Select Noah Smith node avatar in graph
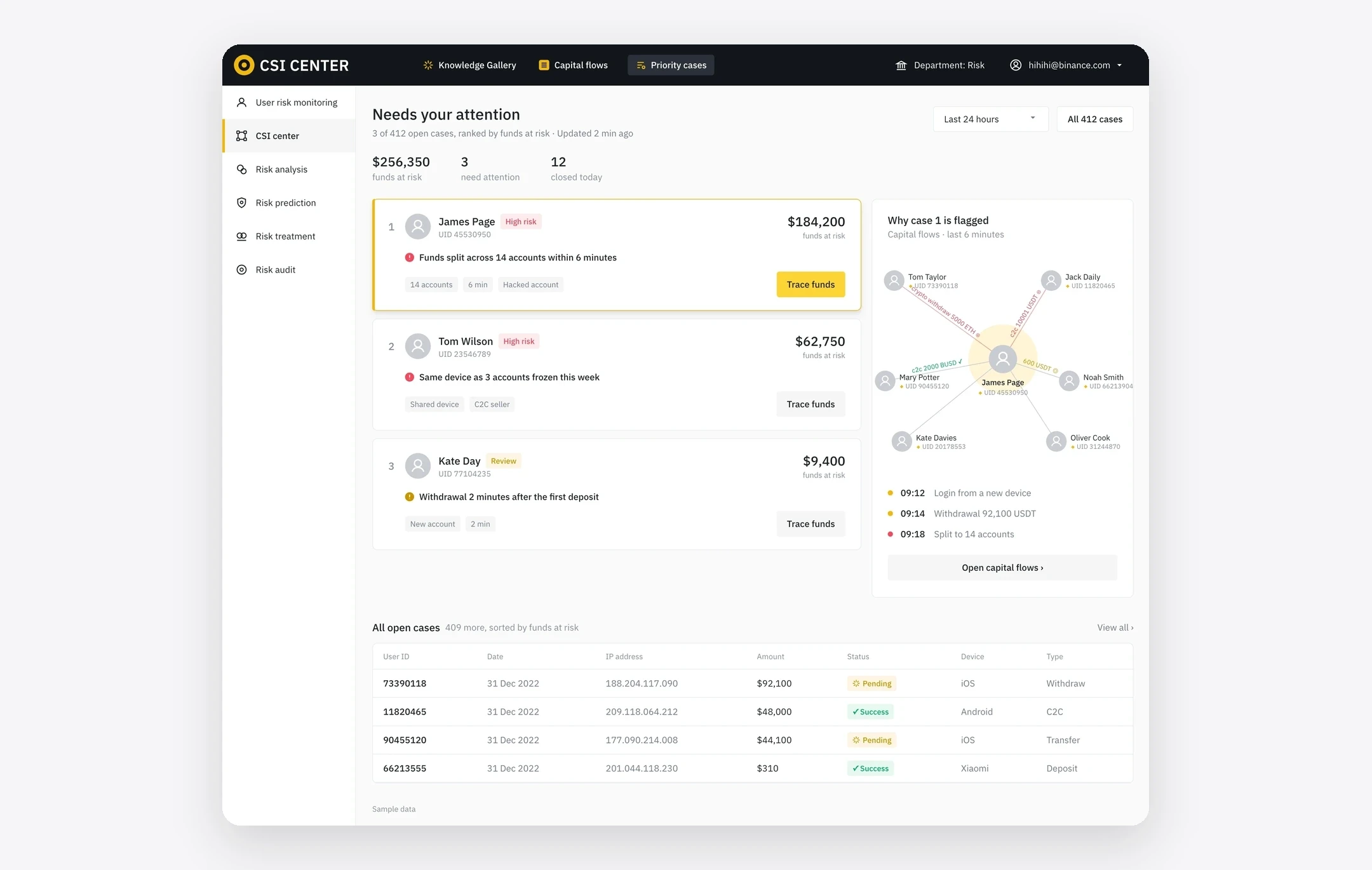The height and width of the screenshot is (870, 1372). (1069, 381)
